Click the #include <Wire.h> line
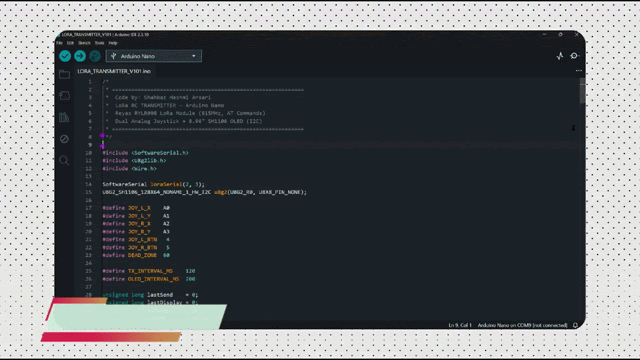The width and height of the screenshot is (640, 360). [x=129, y=168]
